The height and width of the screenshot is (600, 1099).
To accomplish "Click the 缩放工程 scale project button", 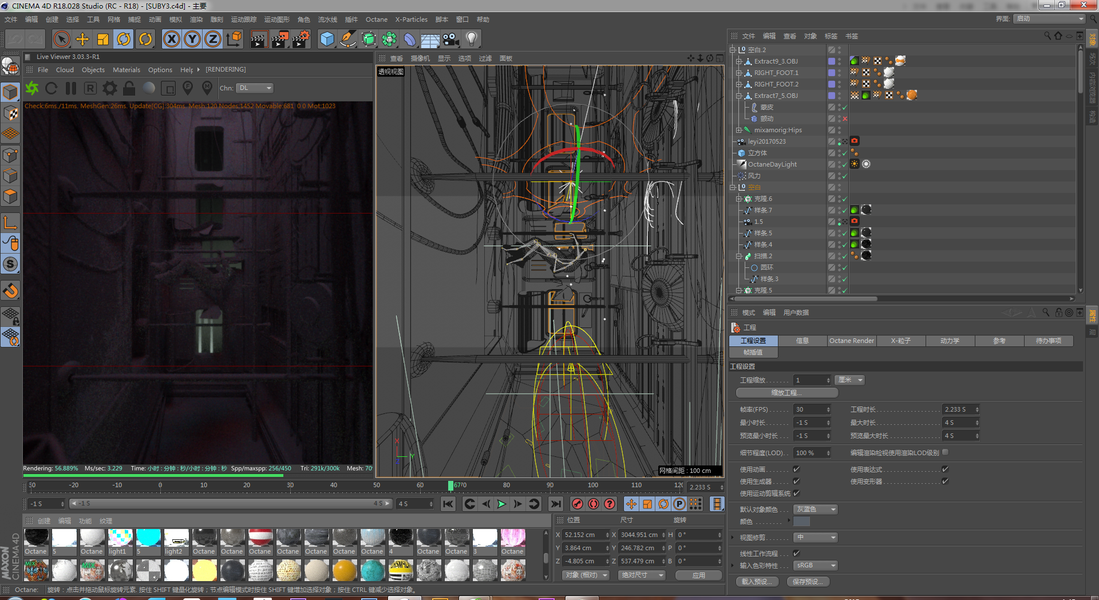I will point(786,393).
